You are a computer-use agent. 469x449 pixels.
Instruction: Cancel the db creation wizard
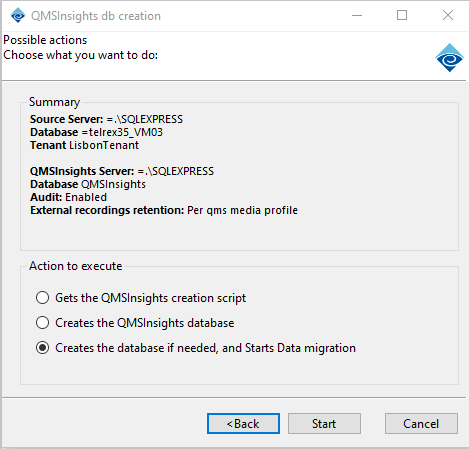coord(421,424)
